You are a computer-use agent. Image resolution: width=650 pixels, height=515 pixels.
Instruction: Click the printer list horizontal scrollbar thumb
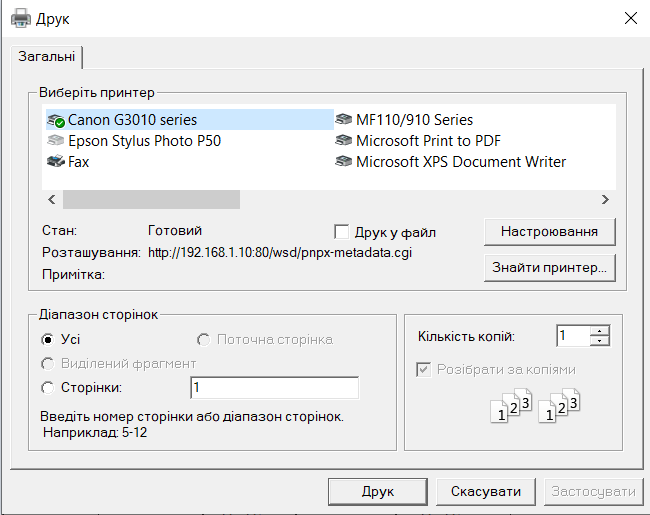151,199
